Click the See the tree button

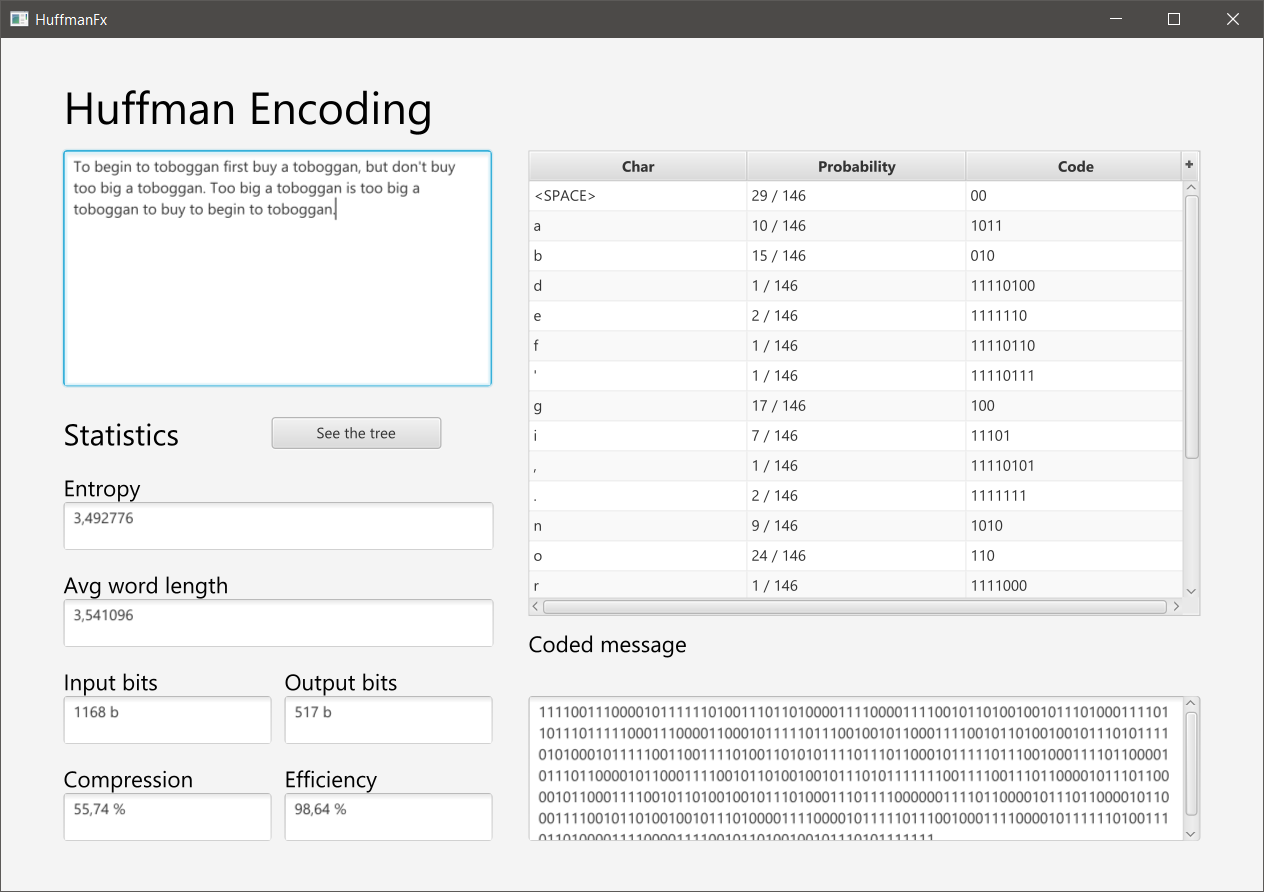(x=356, y=433)
